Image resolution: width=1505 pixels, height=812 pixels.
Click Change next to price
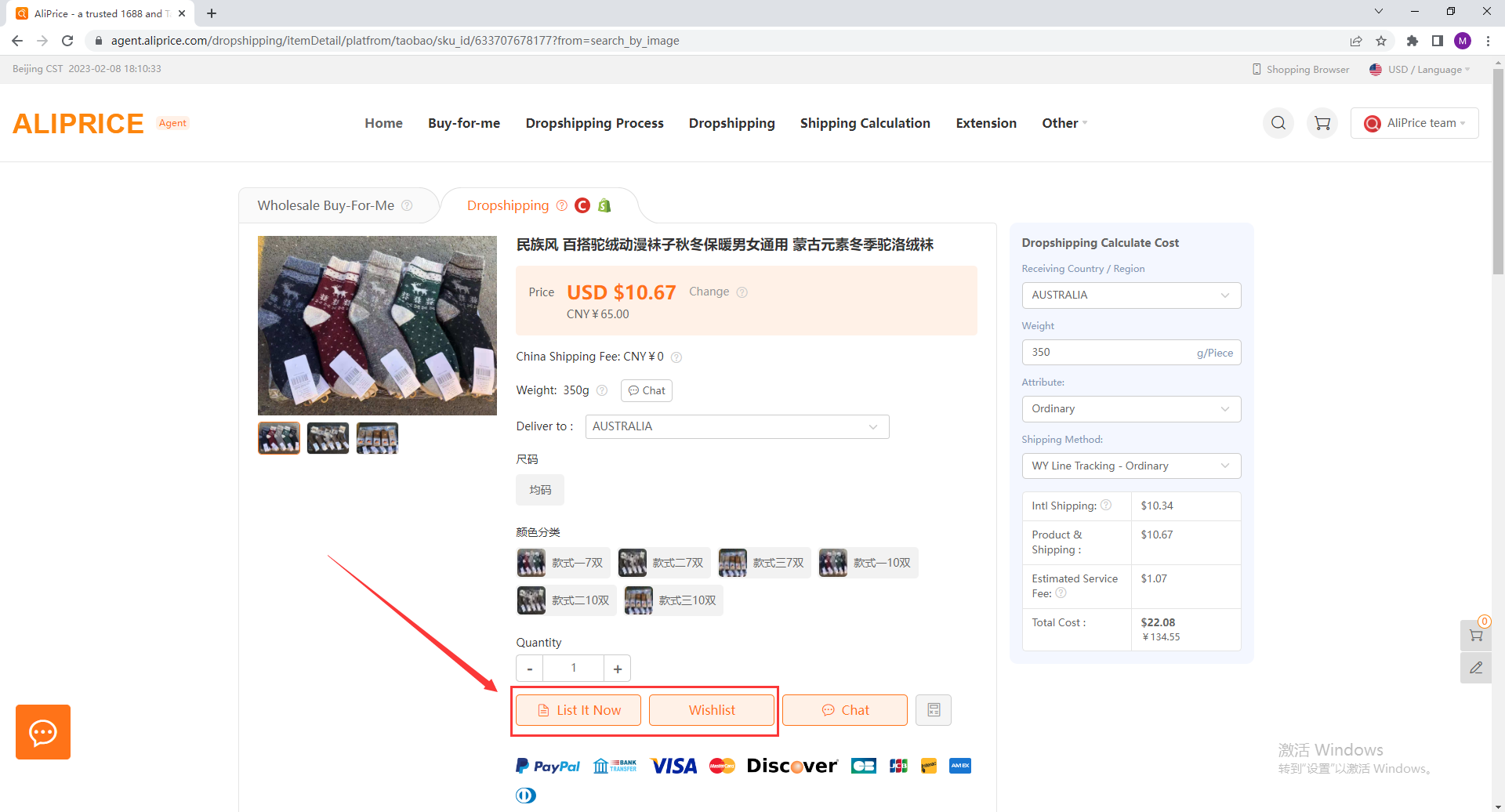tap(709, 292)
